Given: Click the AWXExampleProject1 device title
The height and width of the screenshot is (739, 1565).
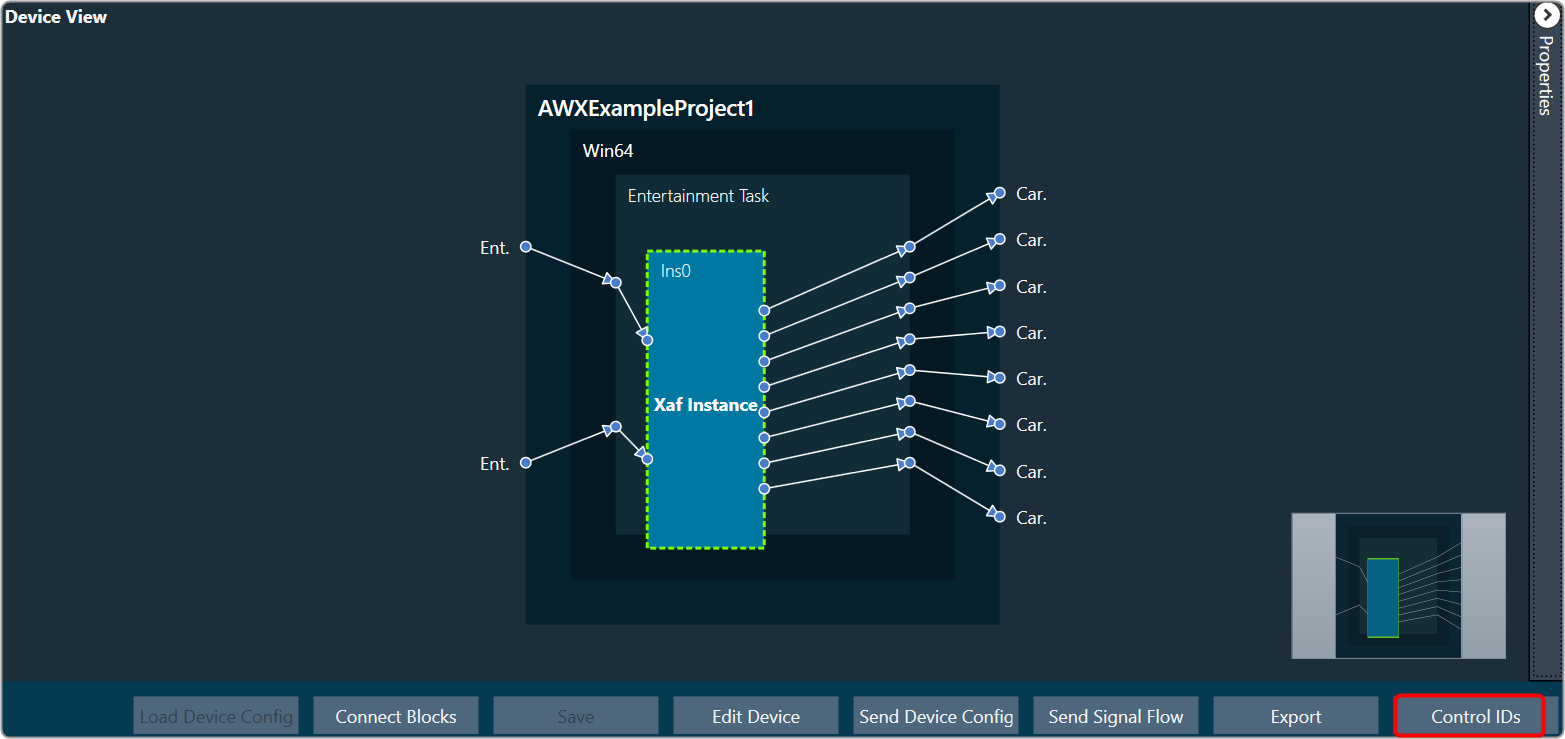Looking at the screenshot, I should point(646,109).
